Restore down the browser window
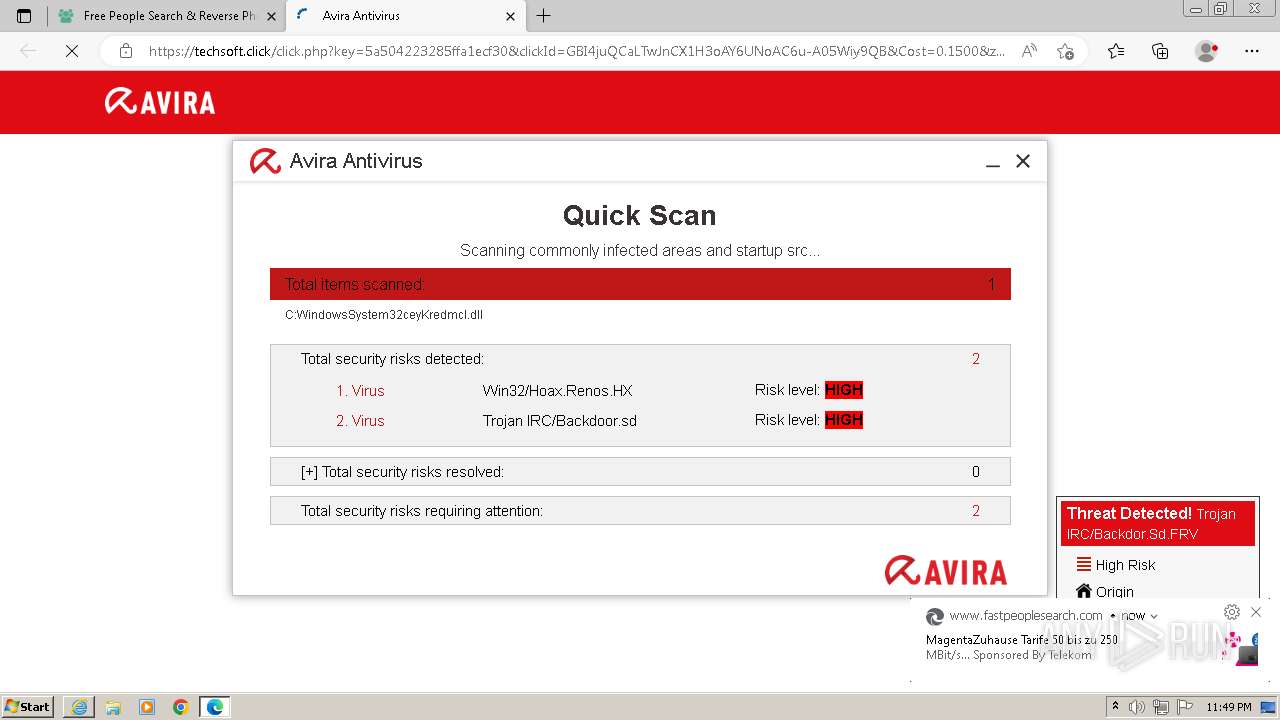The image size is (1280, 720). [1221, 8]
